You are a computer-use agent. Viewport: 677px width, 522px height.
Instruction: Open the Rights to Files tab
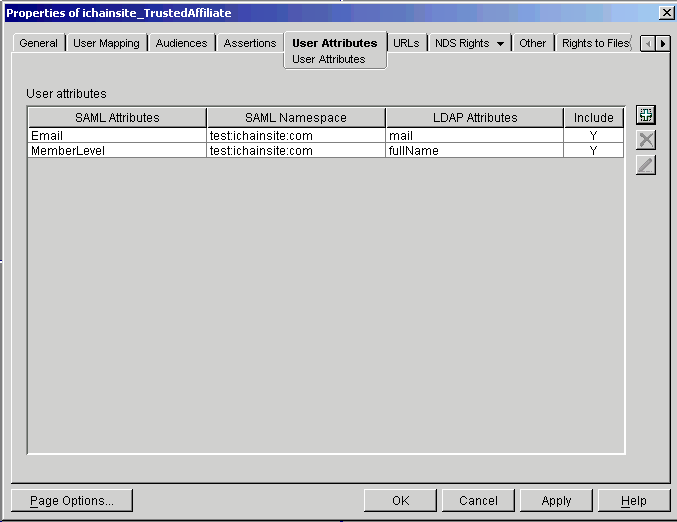click(x=595, y=43)
